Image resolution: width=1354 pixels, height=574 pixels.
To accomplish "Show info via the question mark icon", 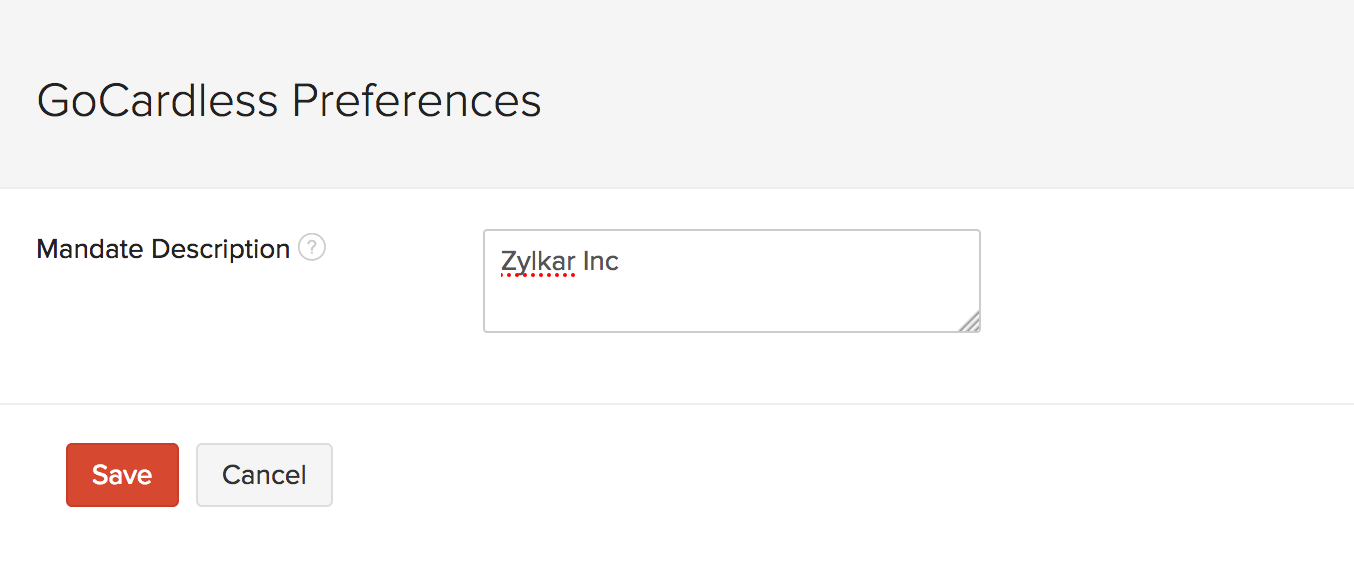I will point(312,248).
